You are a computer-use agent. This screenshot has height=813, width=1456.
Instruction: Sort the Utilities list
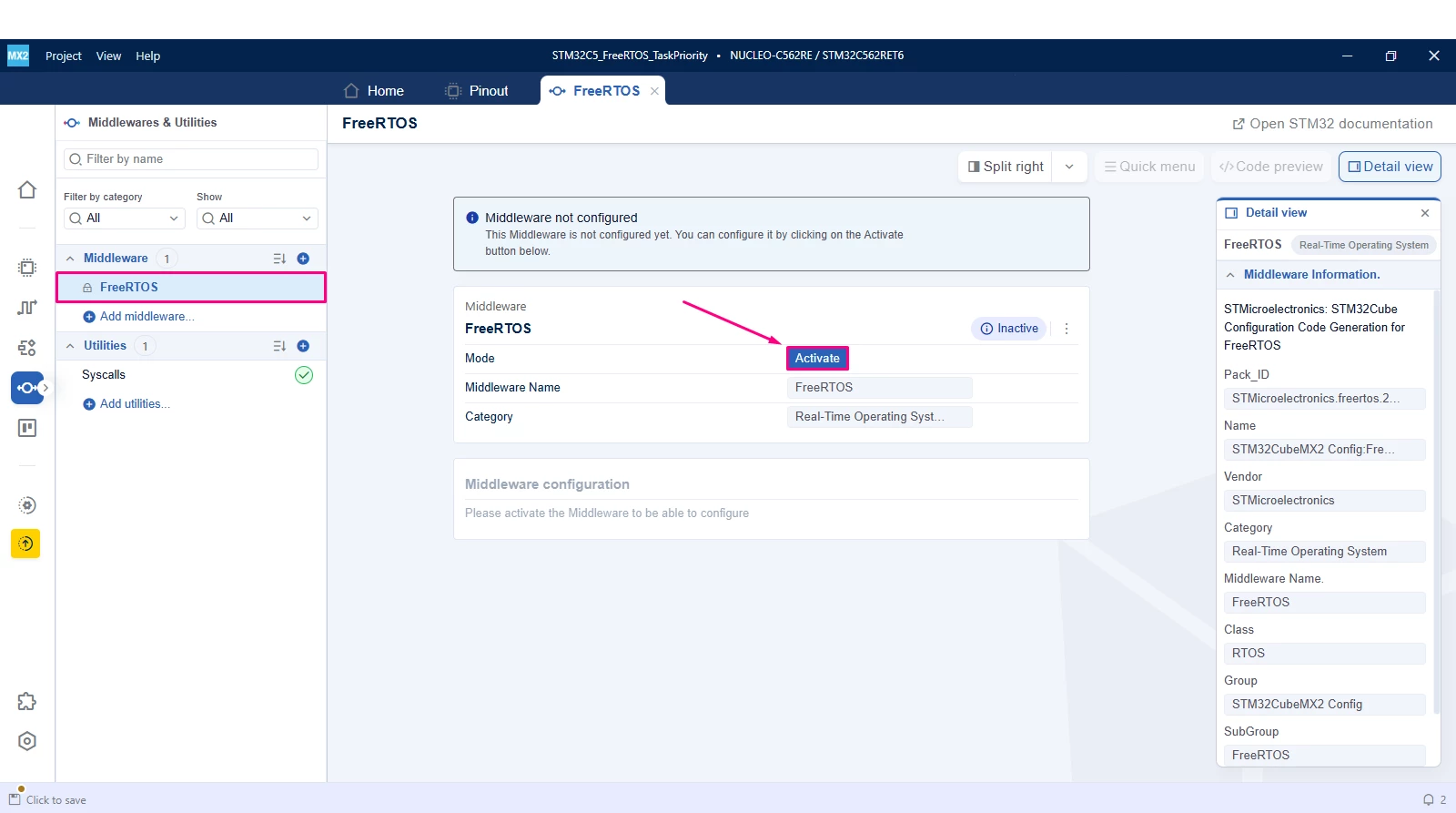coord(279,346)
